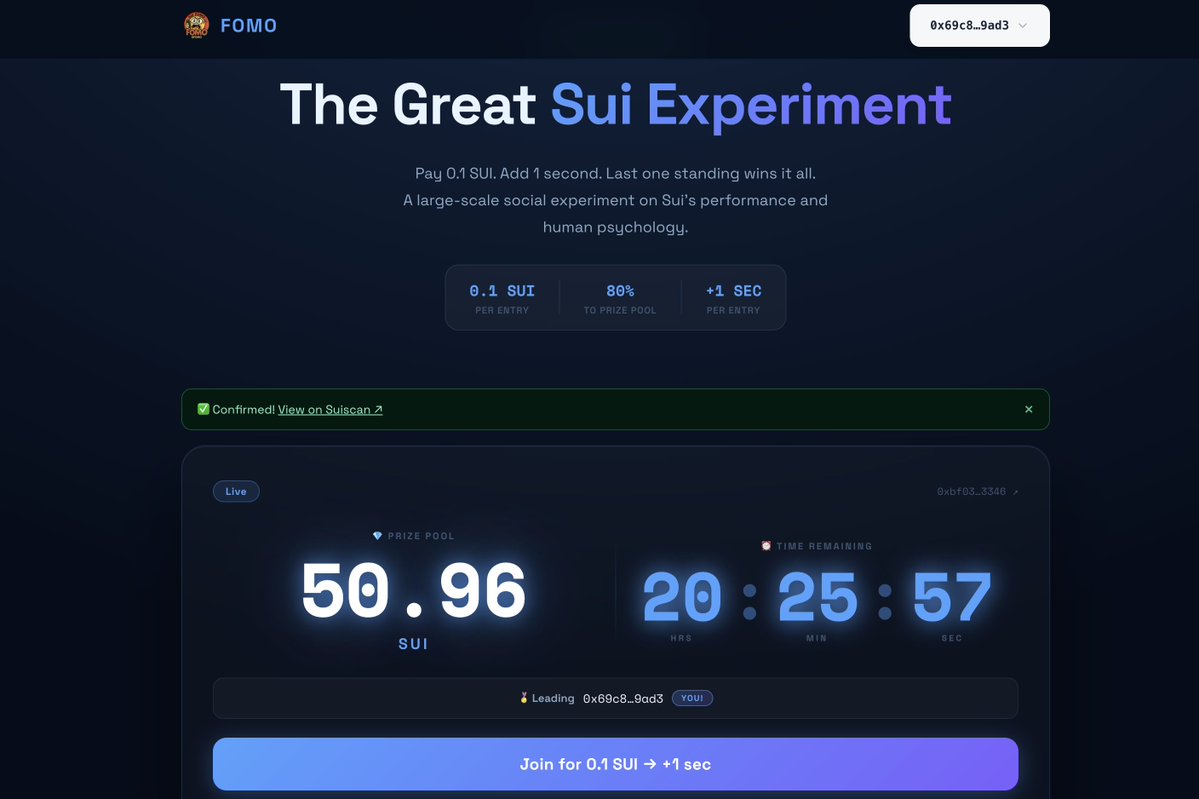Viewport: 1199px width, 799px height.
Task: Click the PRIZE POOL label
Action: (x=421, y=536)
